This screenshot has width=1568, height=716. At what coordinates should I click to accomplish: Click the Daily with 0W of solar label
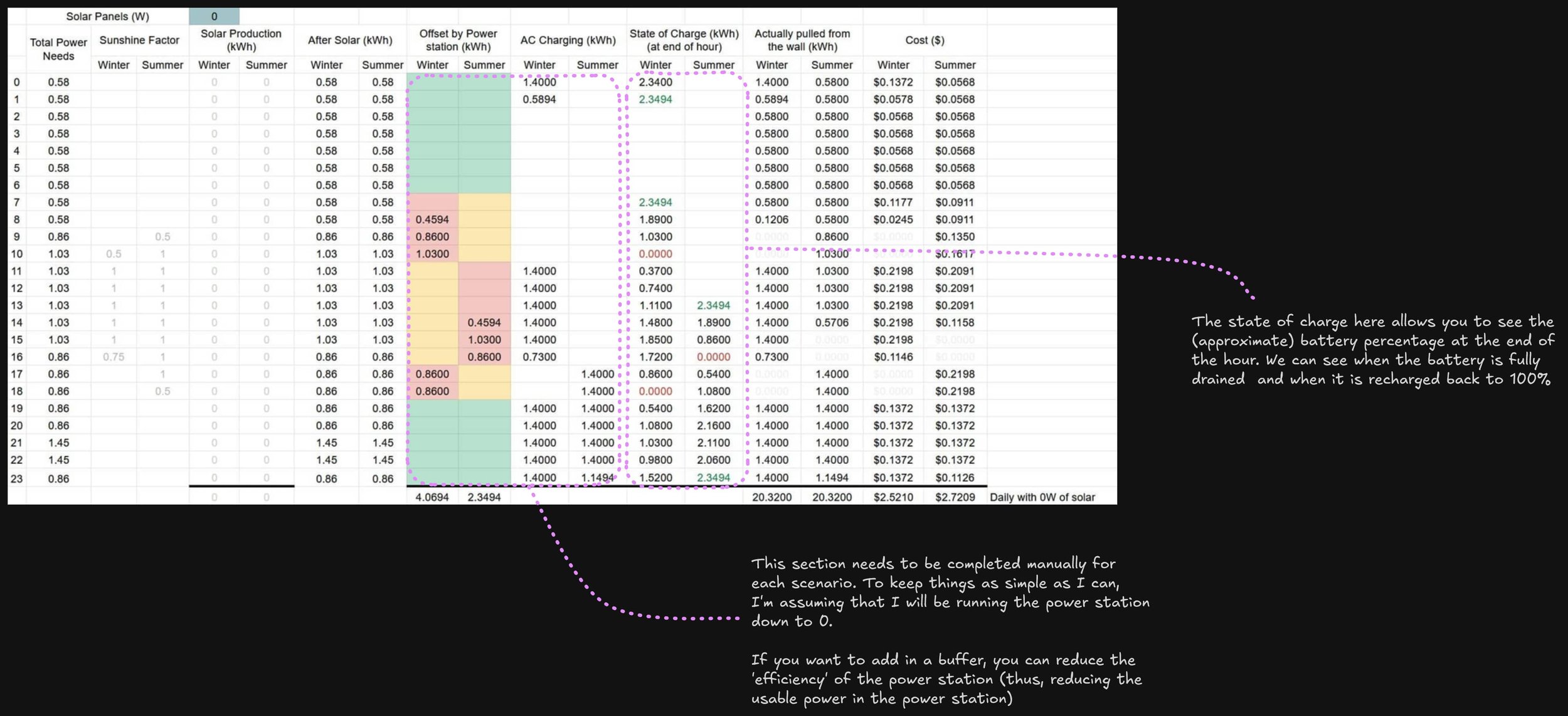point(1042,497)
